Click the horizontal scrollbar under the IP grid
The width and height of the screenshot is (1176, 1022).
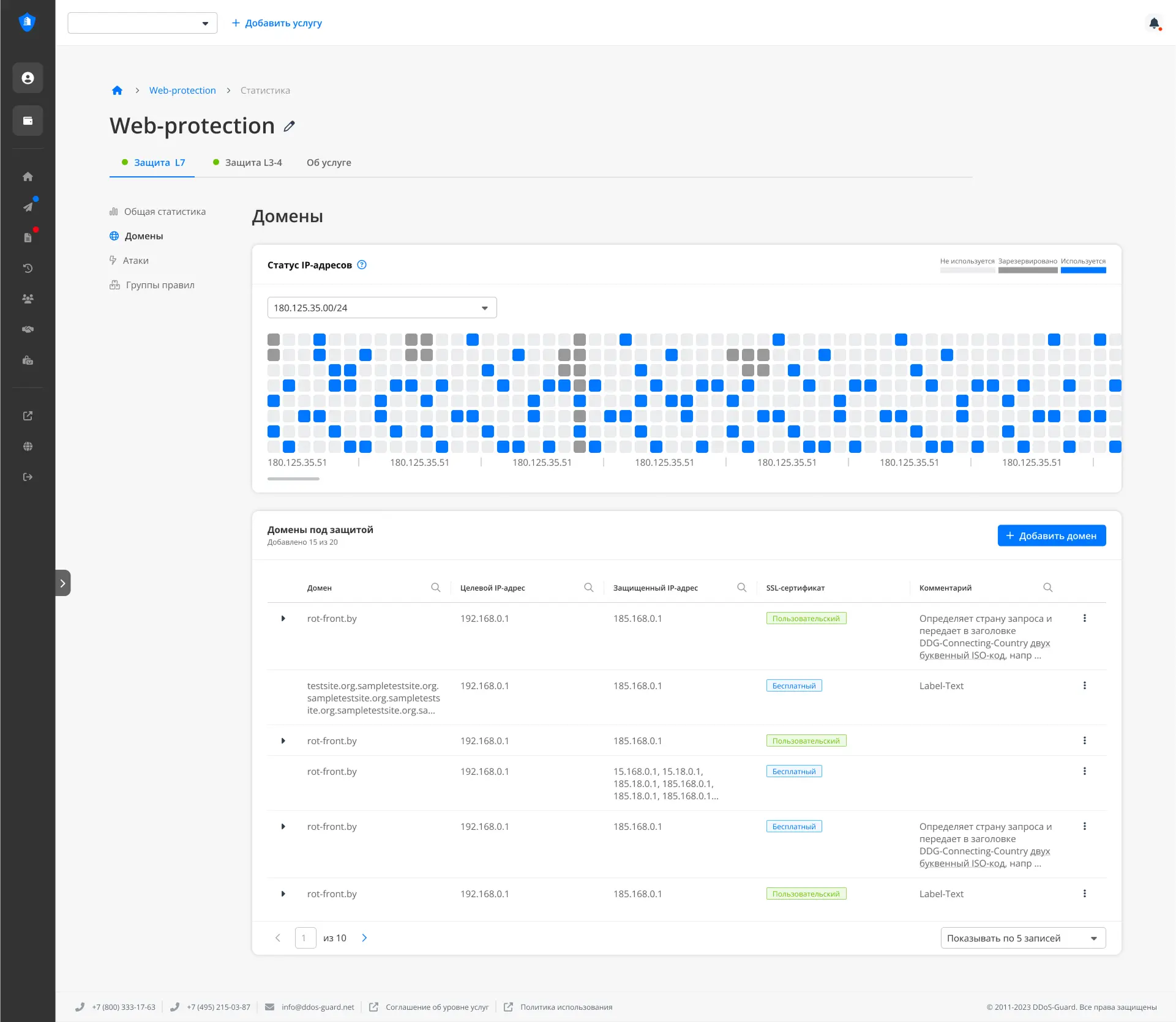coord(293,479)
